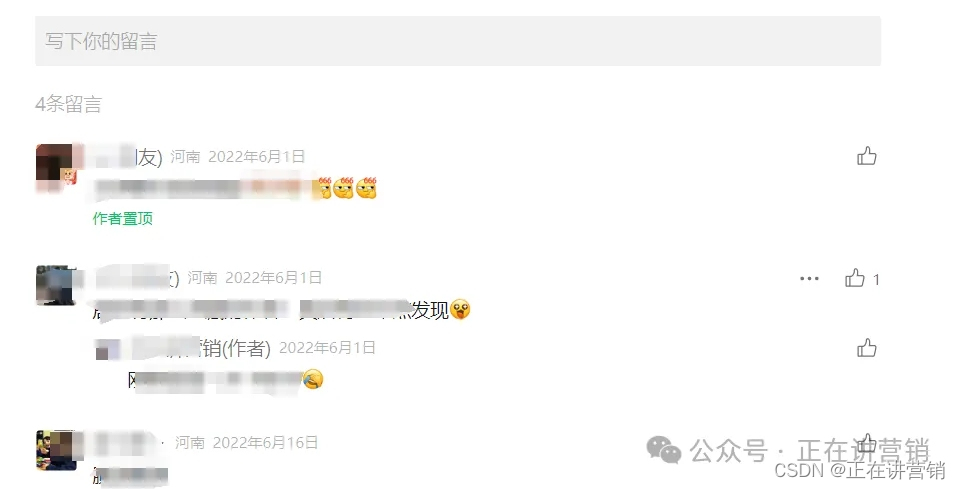Image resolution: width=960 pixels, height=489 pixels.
Task: Open the second commenter's avatar
Action: click(55, 285)
